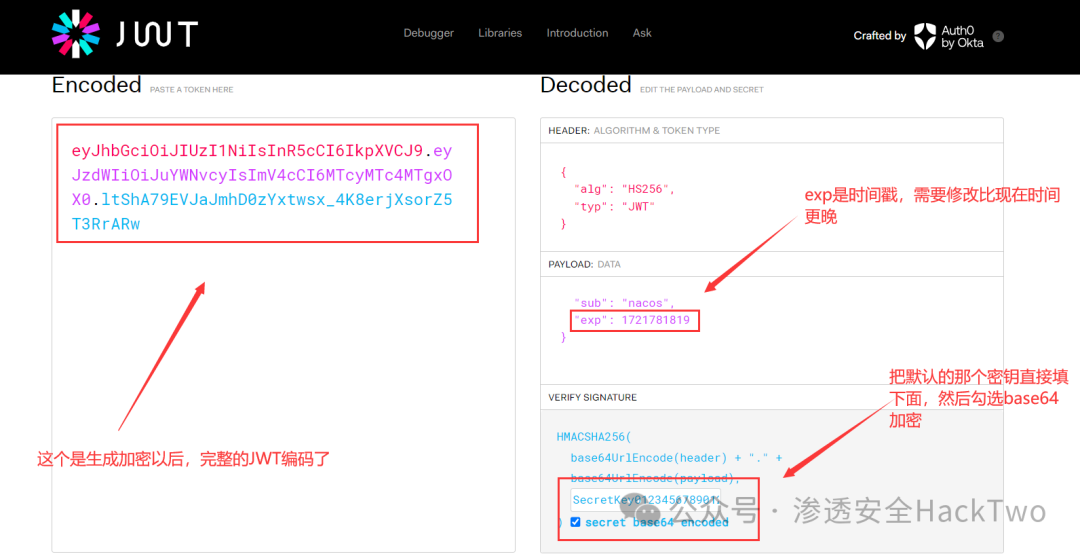This screenshot has width=1080, height=554.
Task: Open the Debugger nav item
Action: click(428, 33)
